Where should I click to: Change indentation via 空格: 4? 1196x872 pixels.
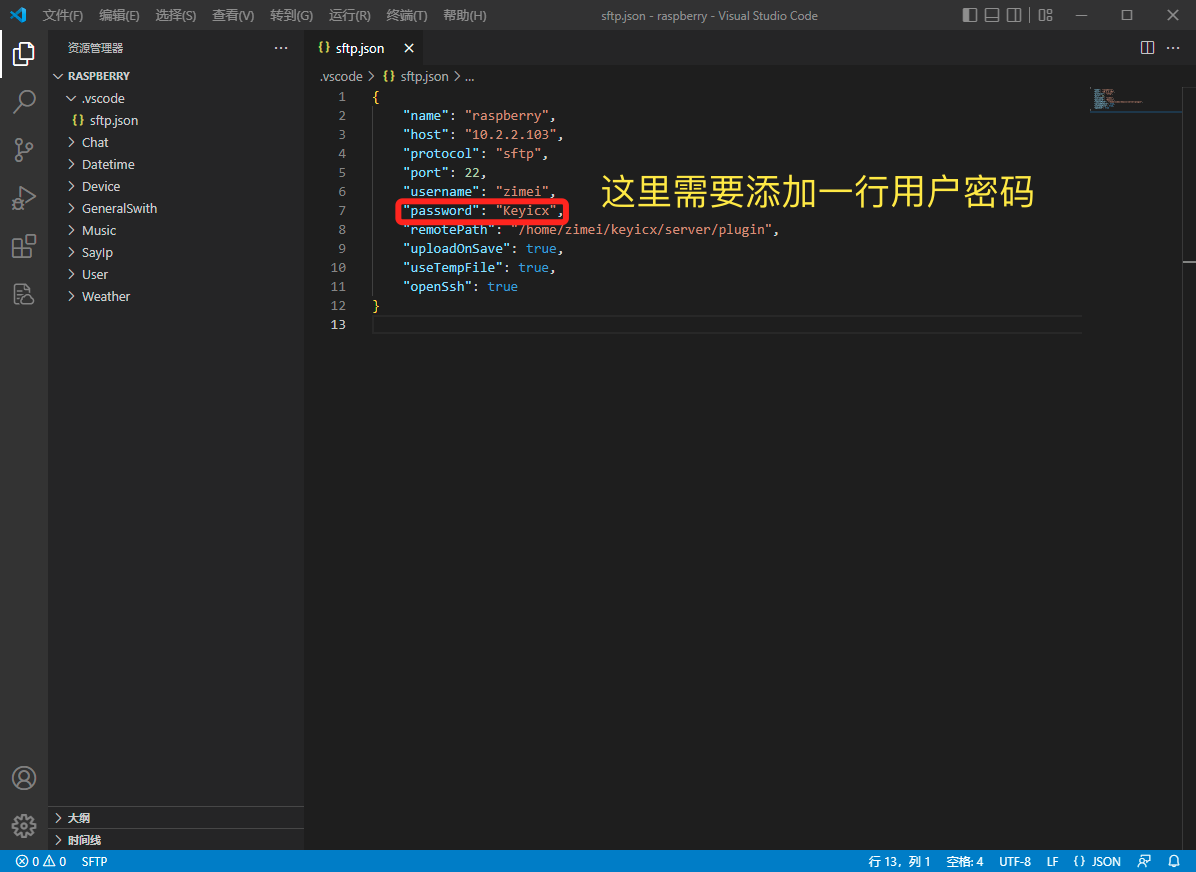[965, 861]
